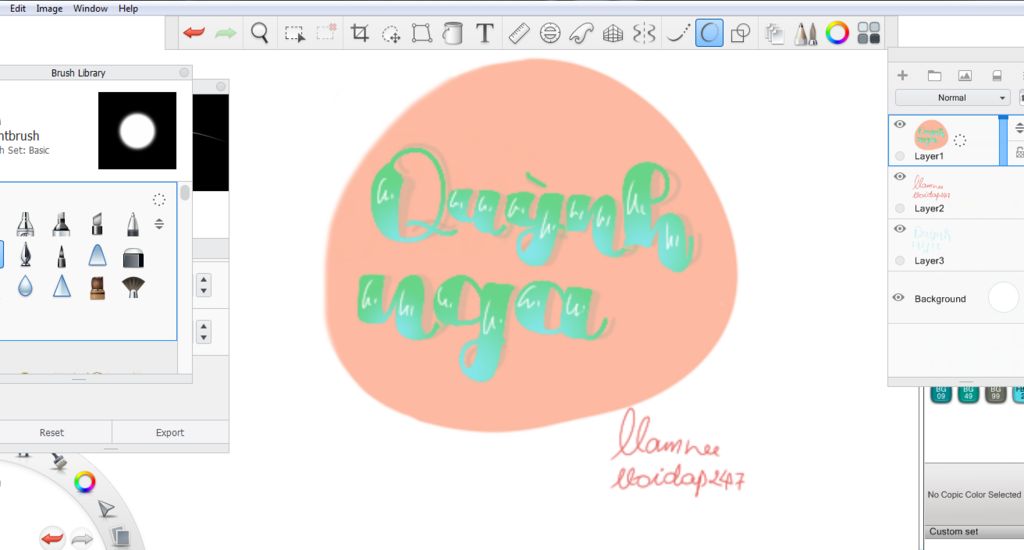Select the fan brush in Brush Library
1024x550 pixels.
(x=133, y=287)
